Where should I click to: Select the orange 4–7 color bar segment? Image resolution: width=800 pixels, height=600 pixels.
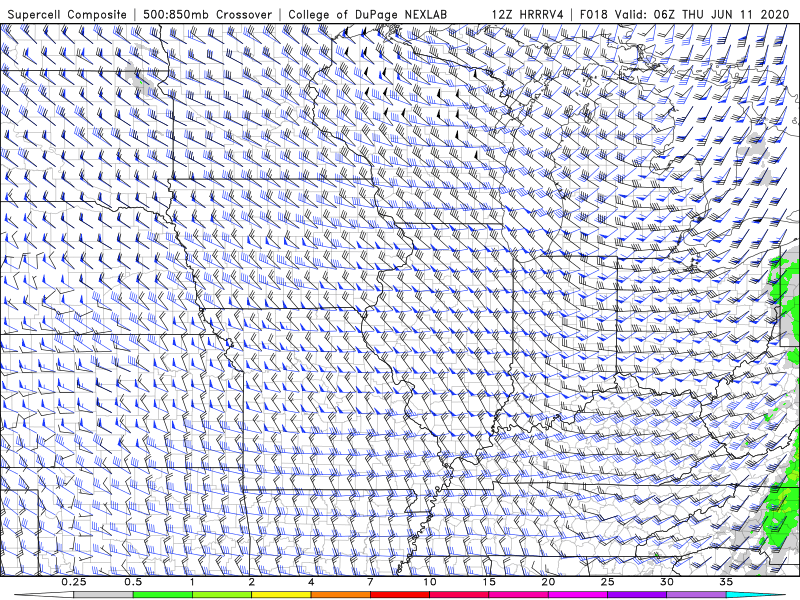(340, 595)
